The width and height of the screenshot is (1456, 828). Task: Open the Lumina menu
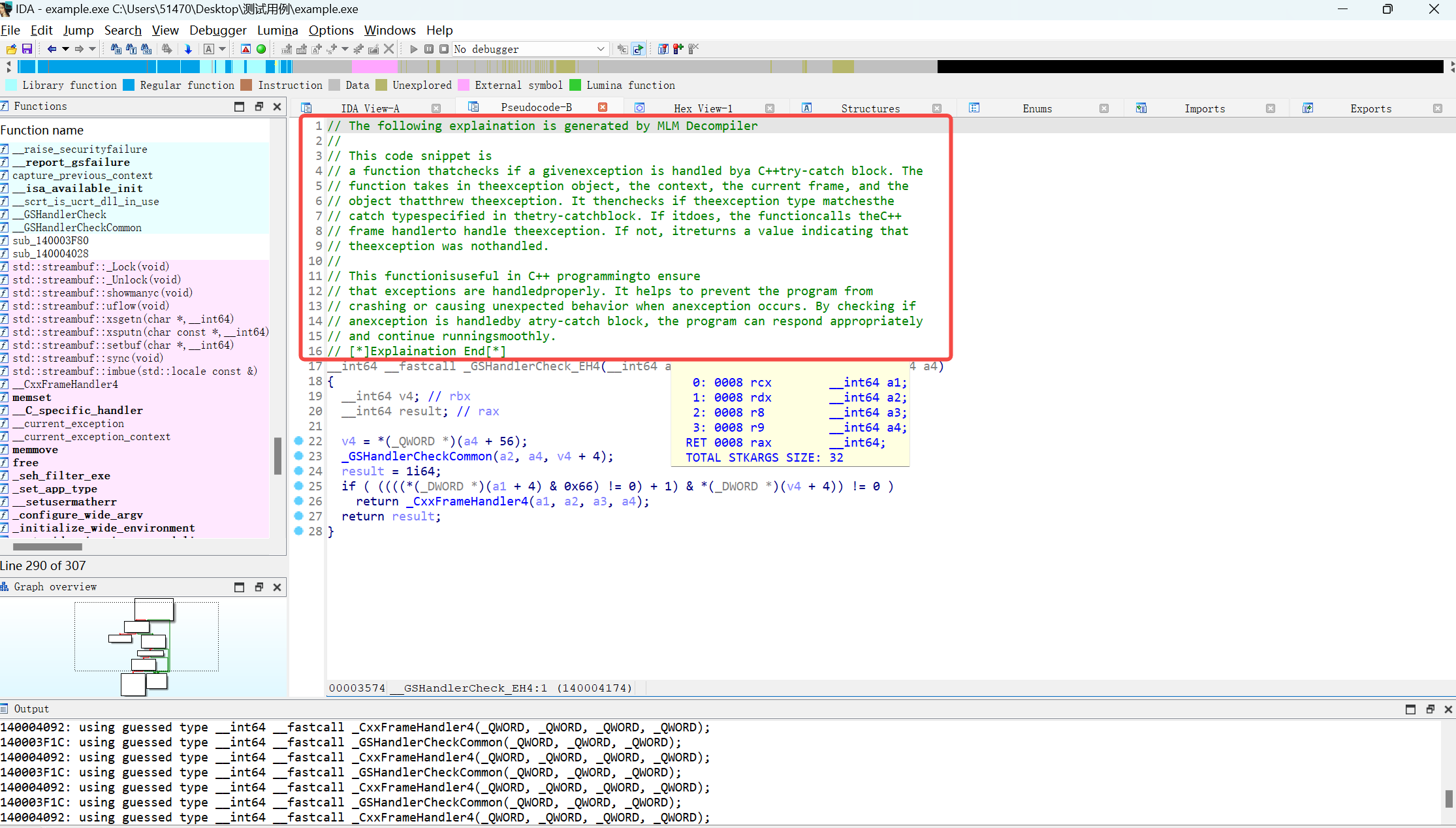click(x=277, y=30)
